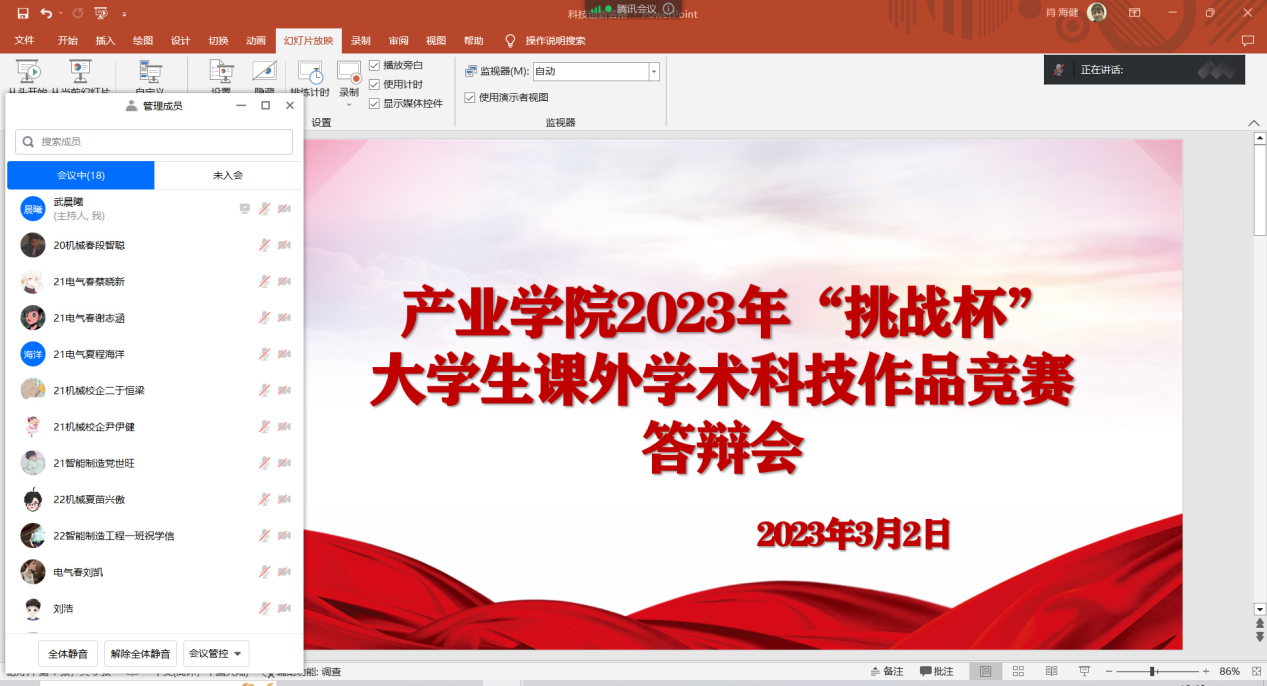Click the Undo arrow in title bar
1267x686 pixels.
(x=46, y=13)
